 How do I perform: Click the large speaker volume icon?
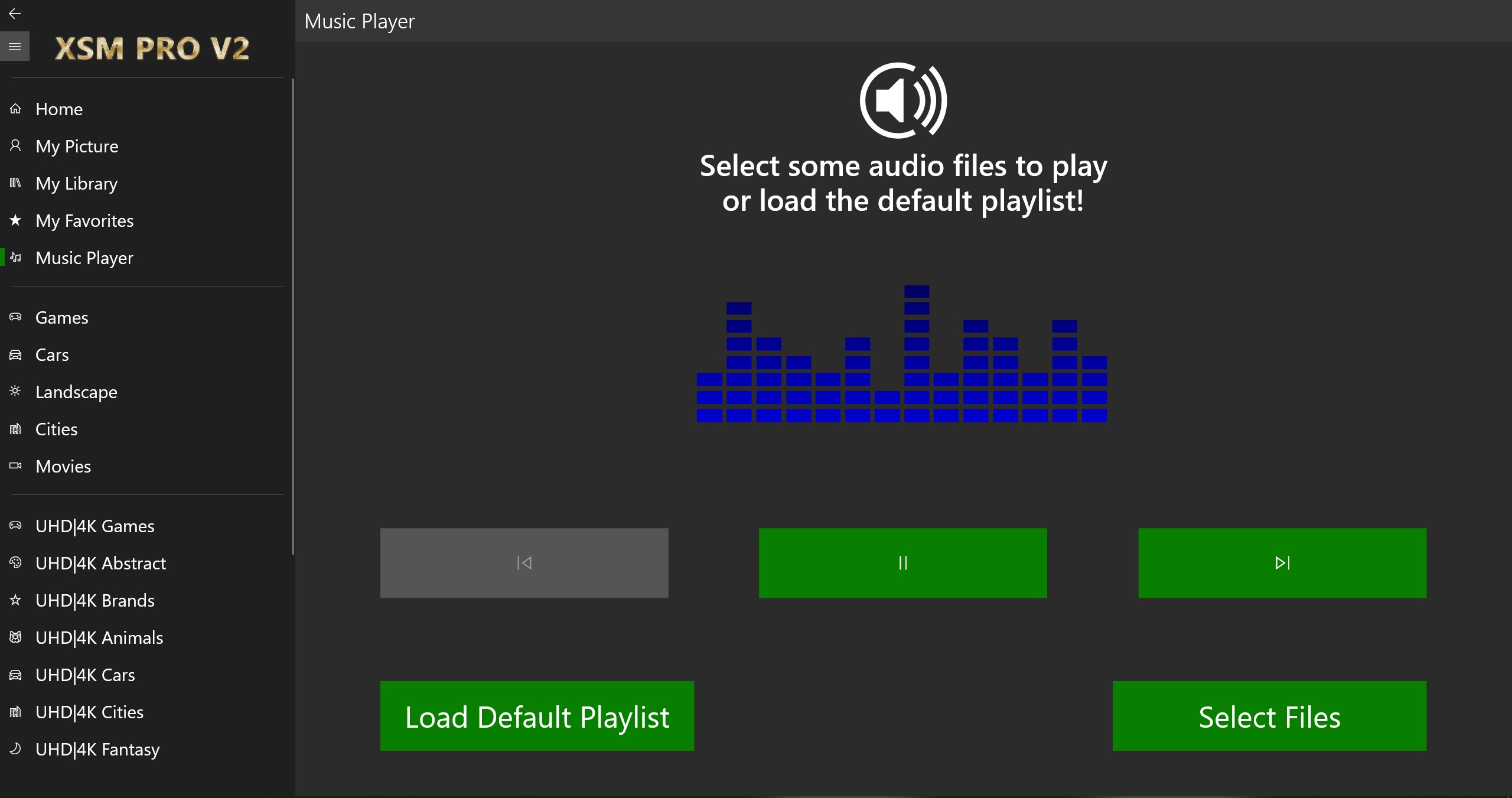click(903, 100)
